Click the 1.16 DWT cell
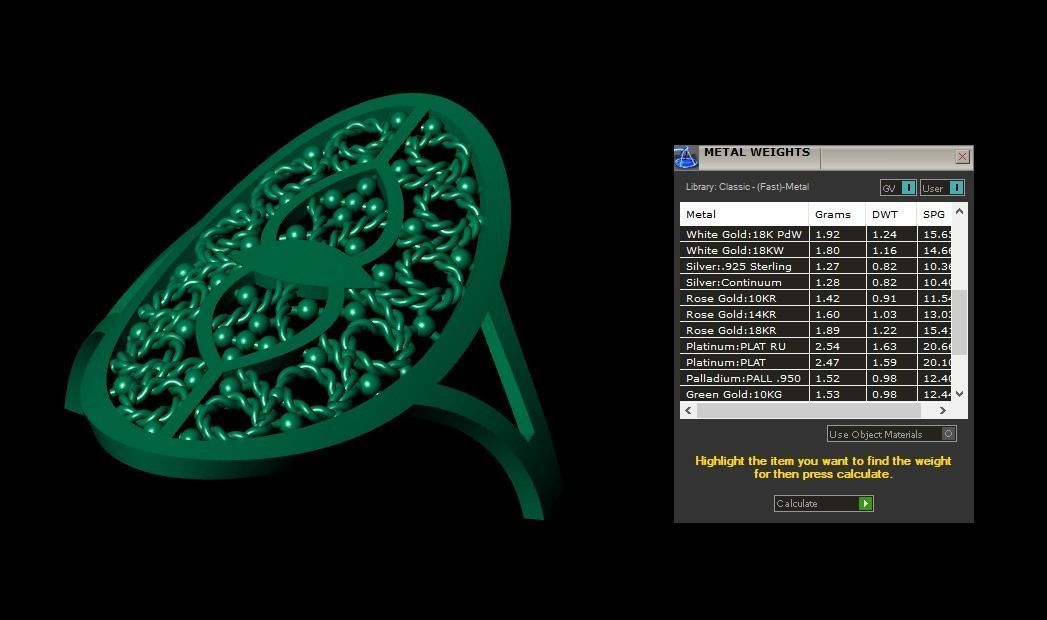1047x620 pixels. click(x=891, y=250)
